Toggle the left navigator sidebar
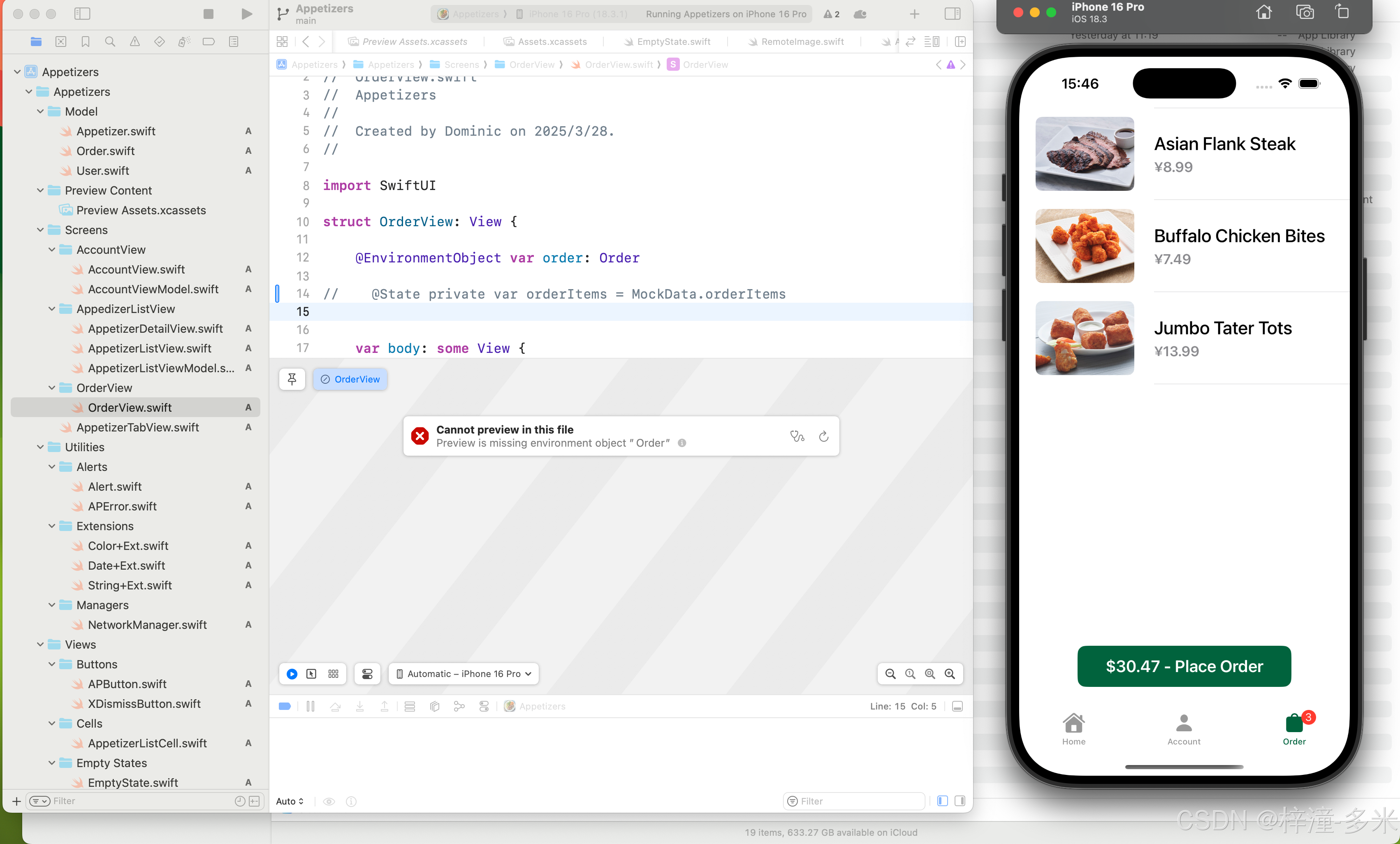This screenshot has height=844, width=1400. pyautogui.click(x=82, y=14)
